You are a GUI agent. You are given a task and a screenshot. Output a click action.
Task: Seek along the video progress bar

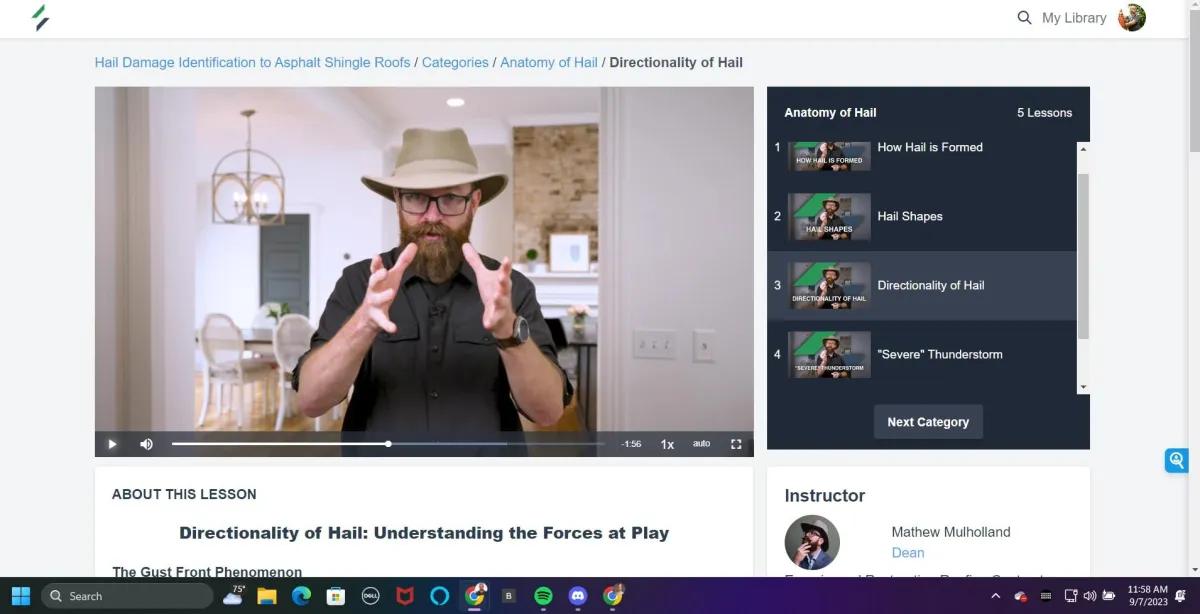388,444
